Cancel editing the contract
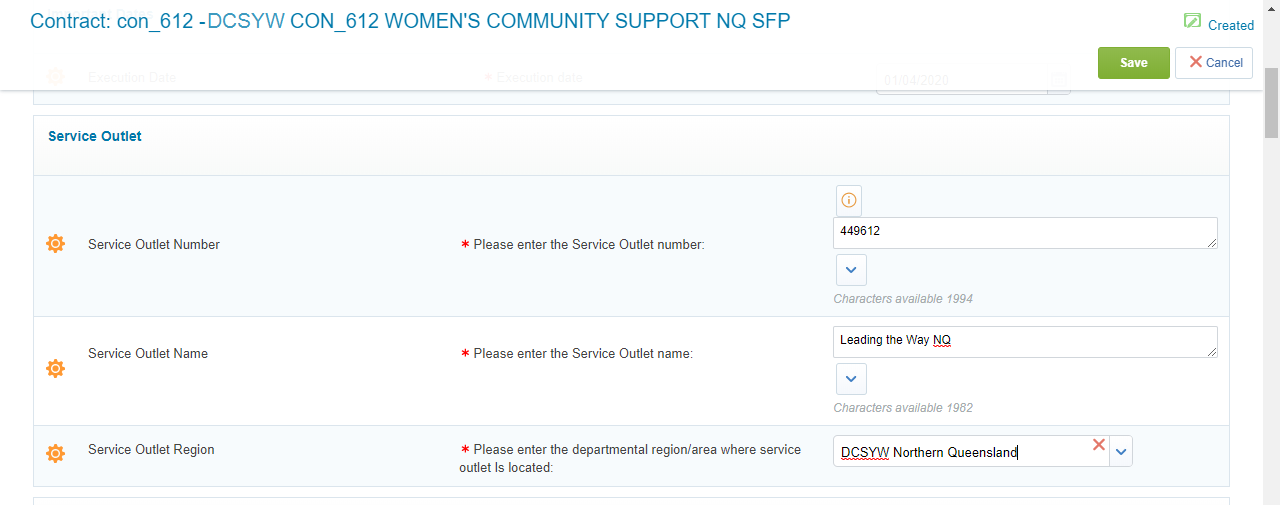The height and width of the screenshot is (505, 1280). point(1214,63)
